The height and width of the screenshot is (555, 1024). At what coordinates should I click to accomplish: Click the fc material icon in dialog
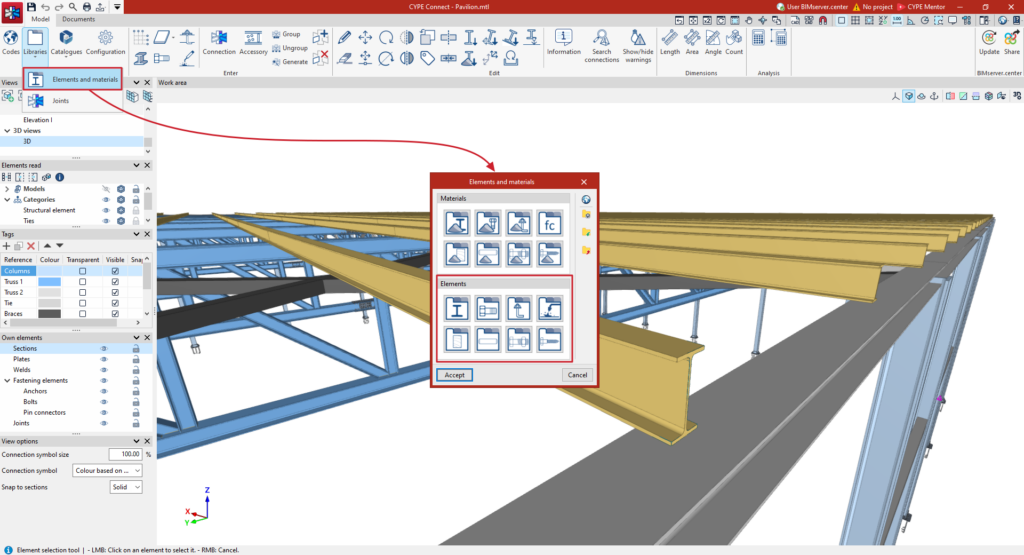(x=550, y=223)
